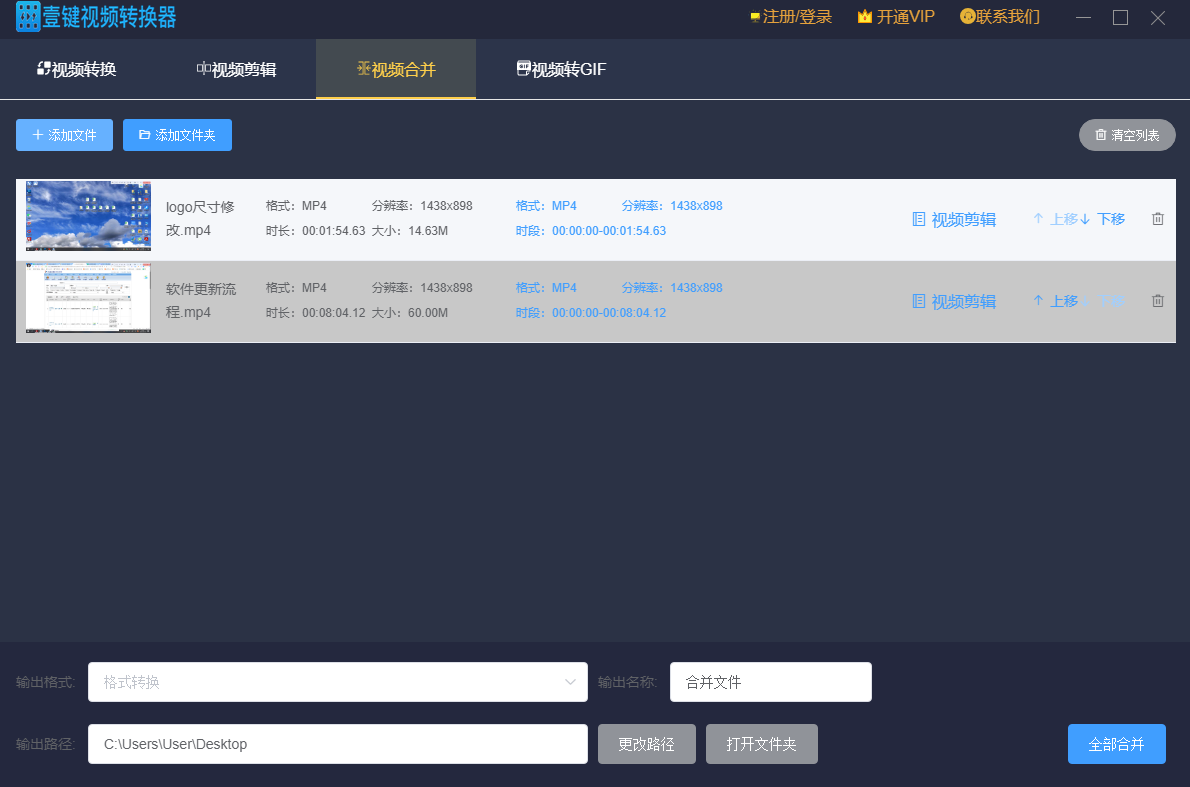Click the 壹键视频转换器 app logo icon
Viewport: 1190px width, 787px height.
(x=28, y=17)
